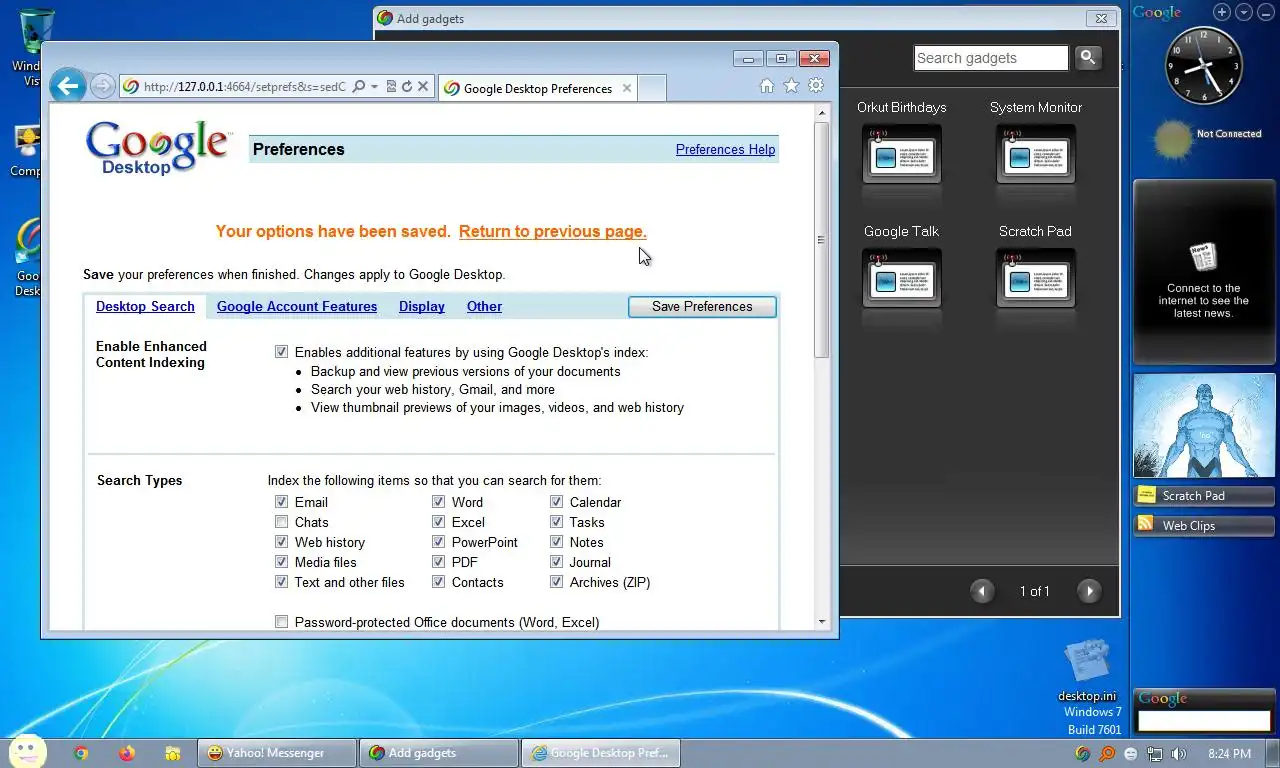
Task: Toggle the Tasks checkbox
Action: click(x=556, y=522)
